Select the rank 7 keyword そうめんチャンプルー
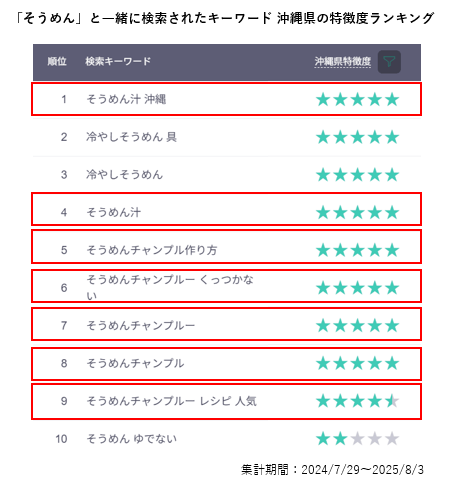This screenshot has height=494, width=450. [x=141, y=325]
